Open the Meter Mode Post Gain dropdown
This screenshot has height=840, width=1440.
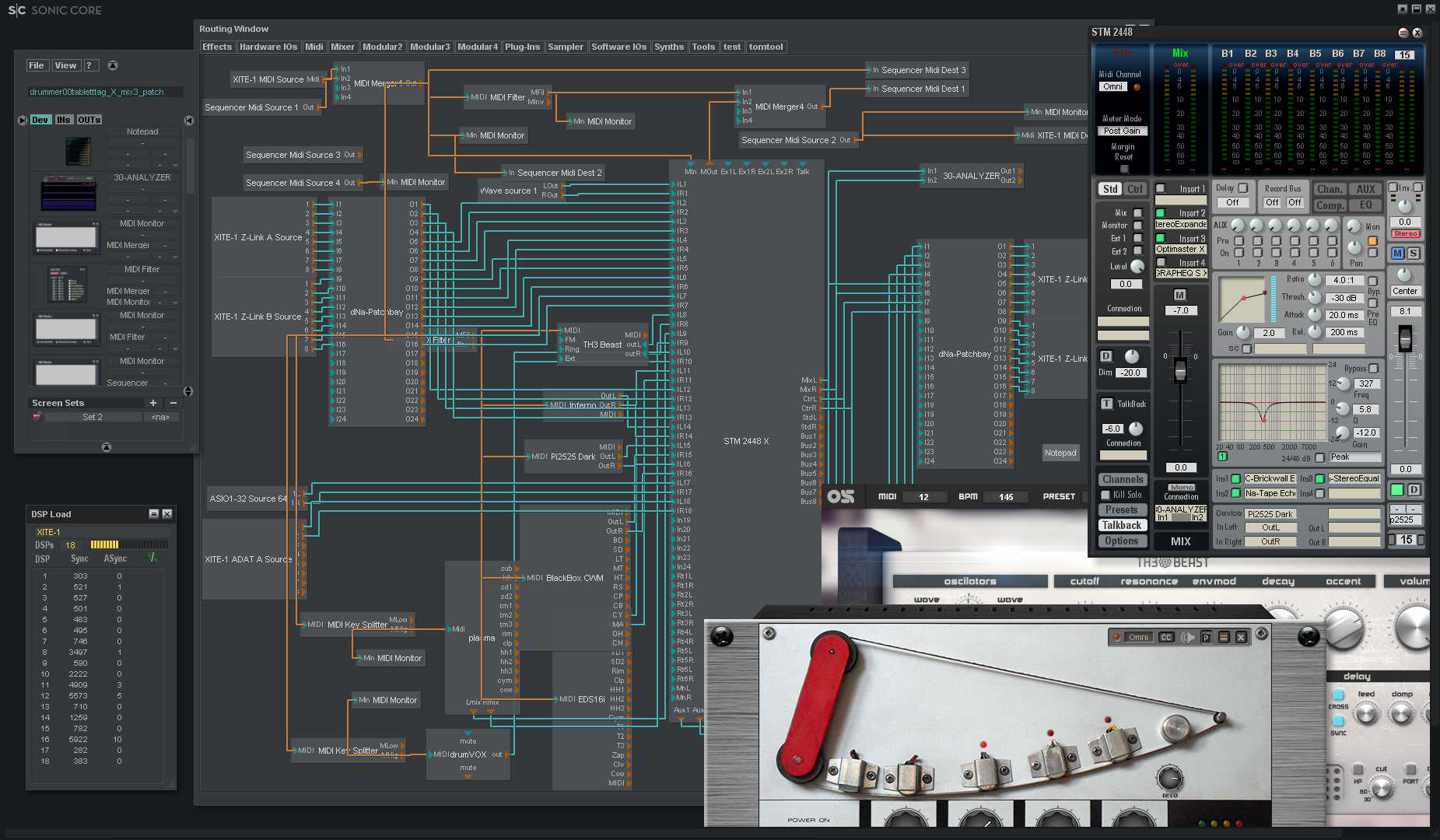pyautogui.click(x=1122, y=131)
